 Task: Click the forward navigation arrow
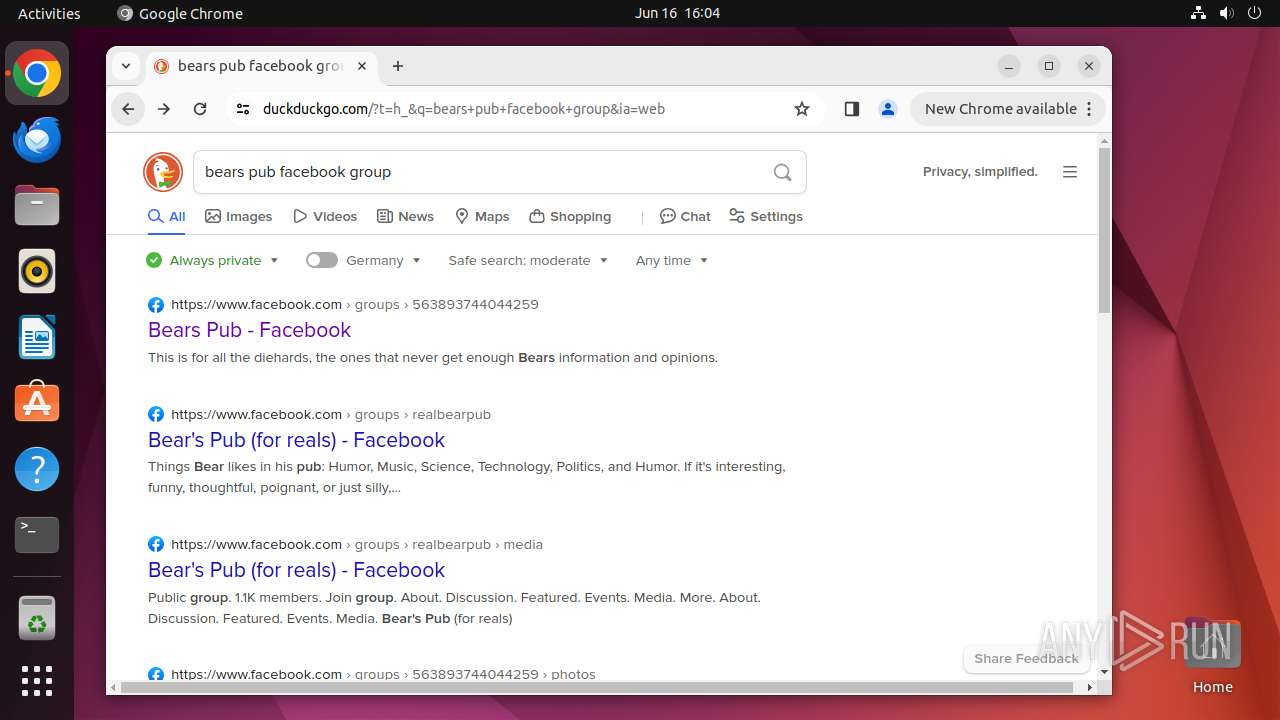tap(164, 109)
